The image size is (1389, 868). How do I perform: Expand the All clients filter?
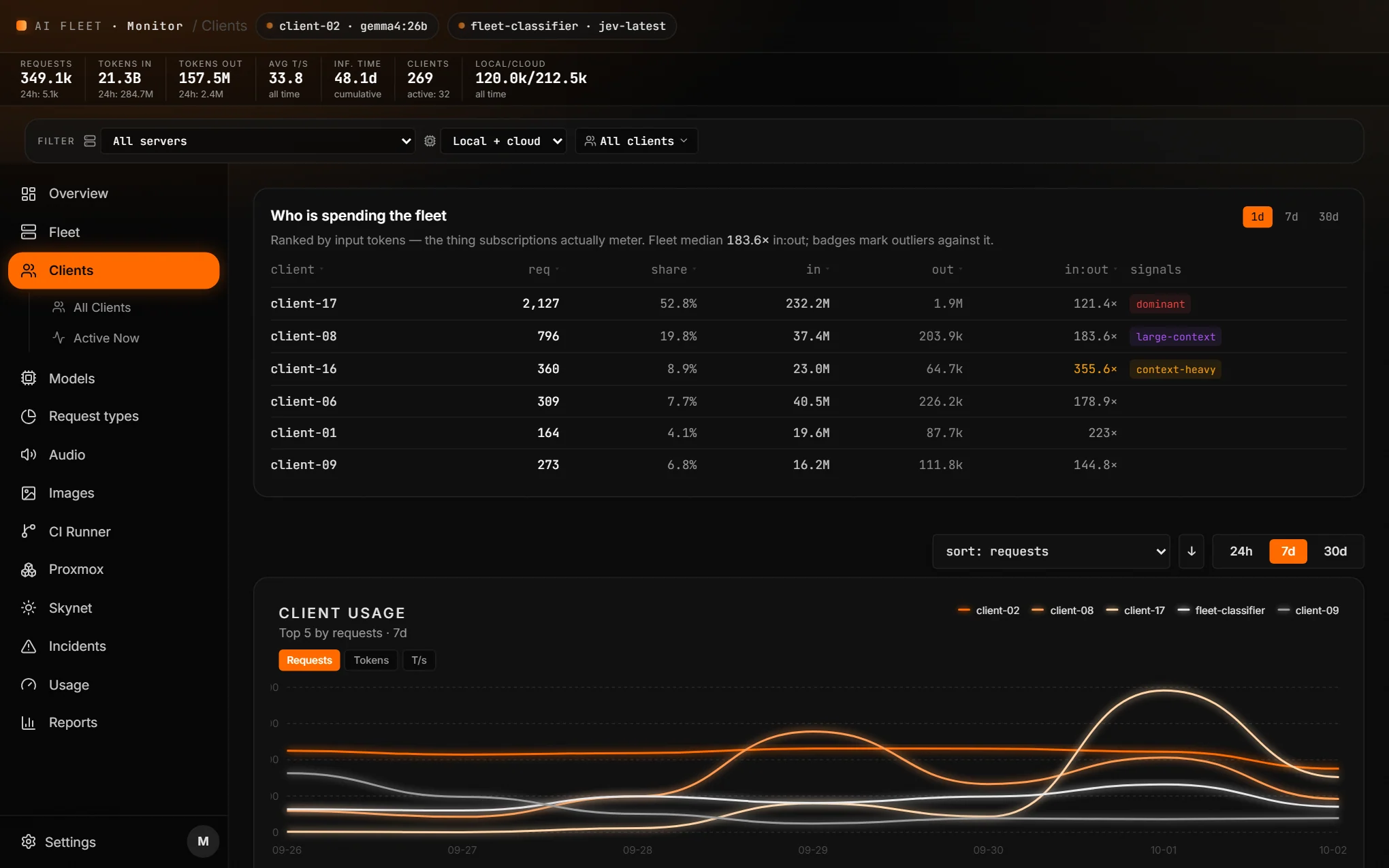point(637,141)
